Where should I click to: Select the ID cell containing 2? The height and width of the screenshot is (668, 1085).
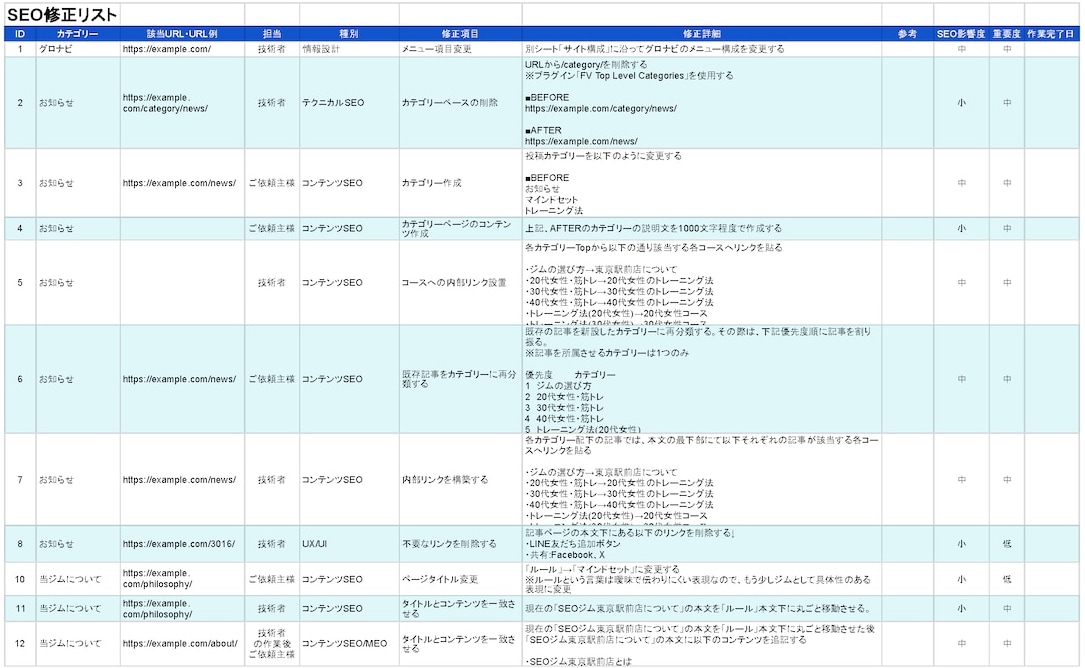click(20, 102)
